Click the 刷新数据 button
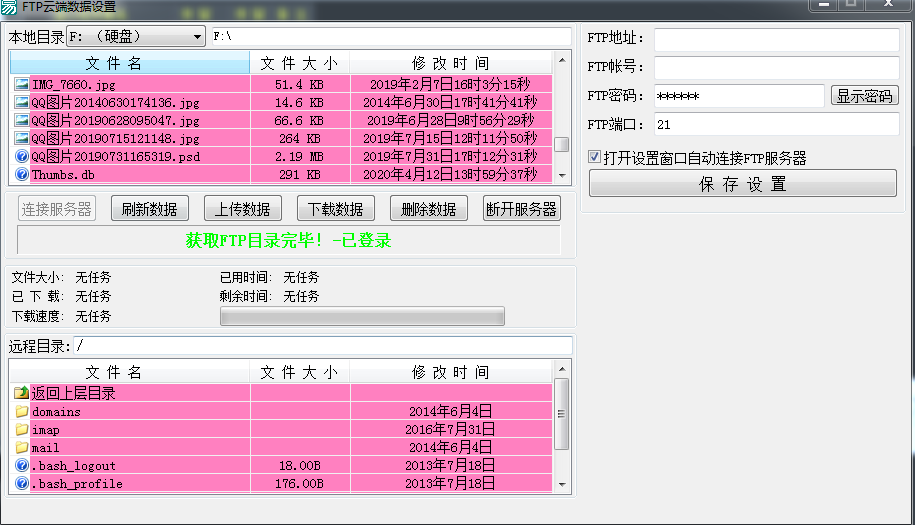The width and height of the screenshot is (915, 525). point(149,209)
